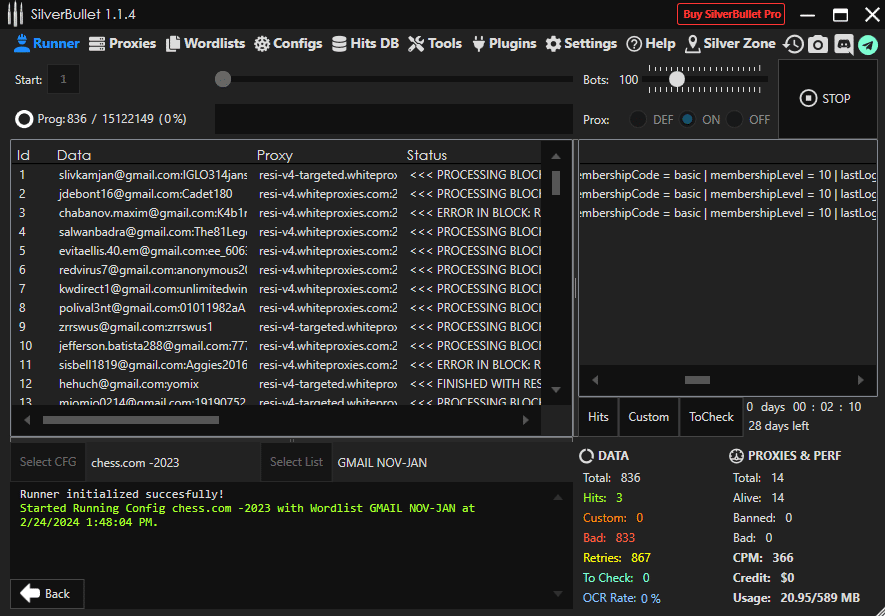Click the camera screenshot icon

pyautogui.click(x=818, y=44)
